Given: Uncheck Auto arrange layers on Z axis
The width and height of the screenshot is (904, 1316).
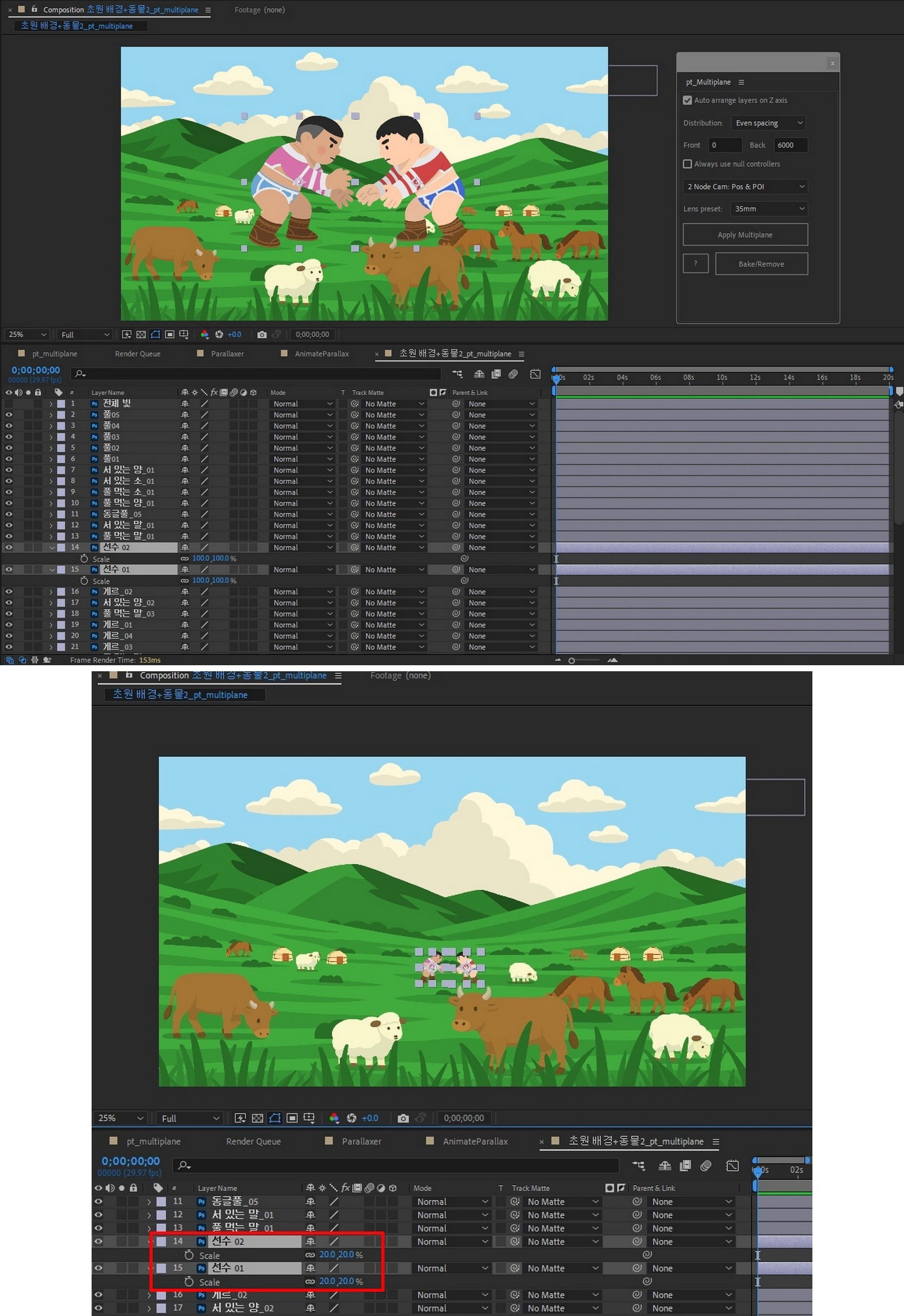Looking at the screenshot, I should pyautogui.click(x=687, y=100).
